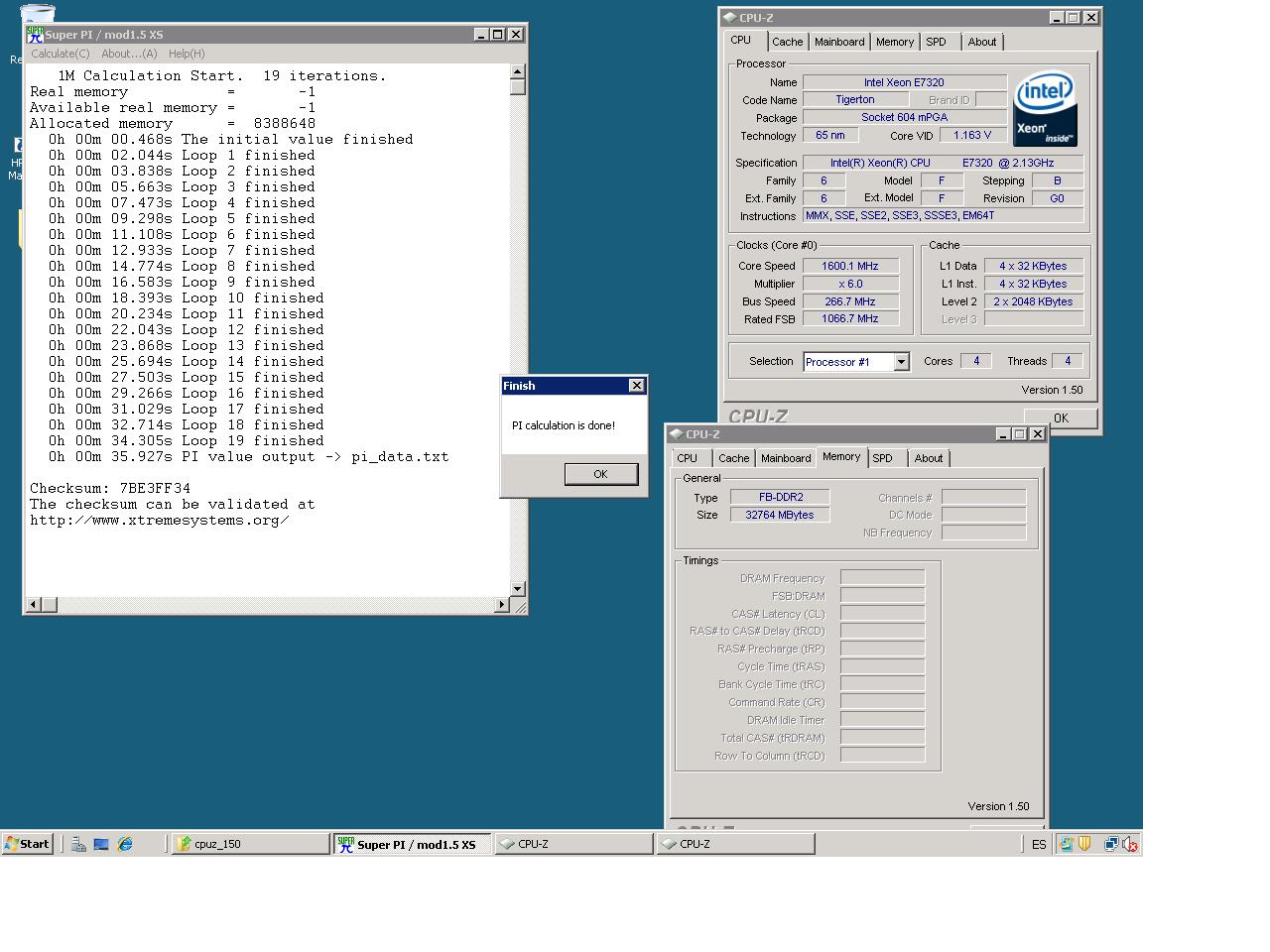Click the up arrow of Super PI vertical scrollbar

(x=518, y=71)
